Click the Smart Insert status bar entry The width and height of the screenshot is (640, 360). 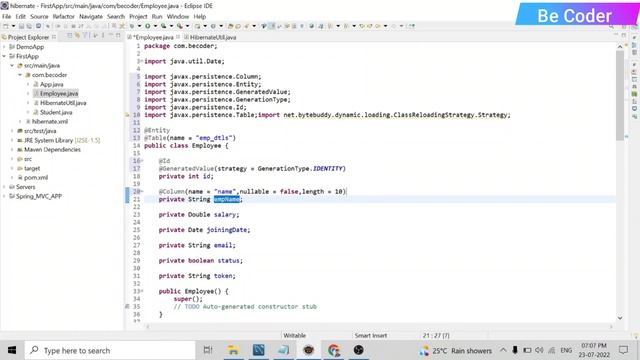[371, 336]
